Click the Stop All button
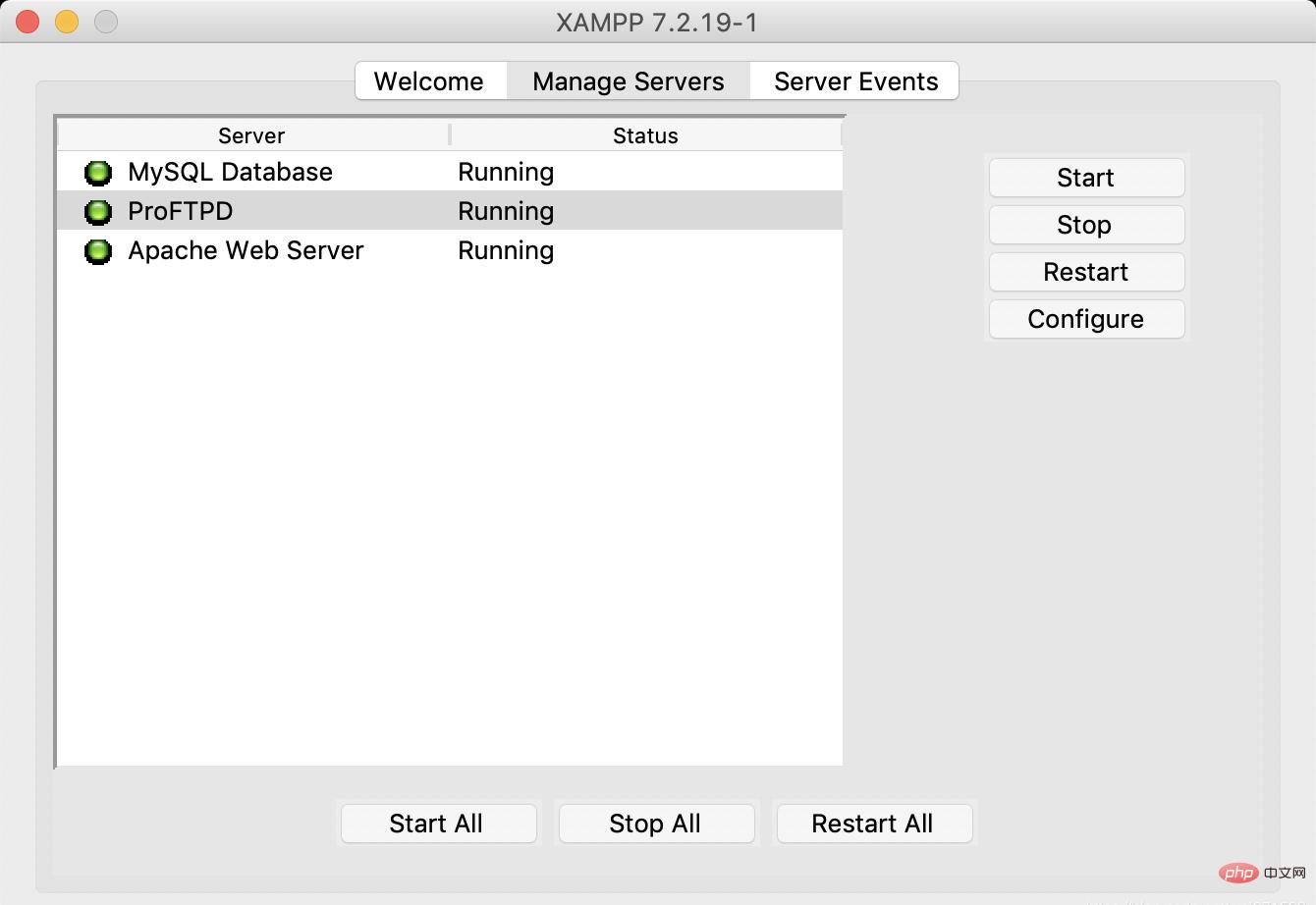 (x=656, y=824)
